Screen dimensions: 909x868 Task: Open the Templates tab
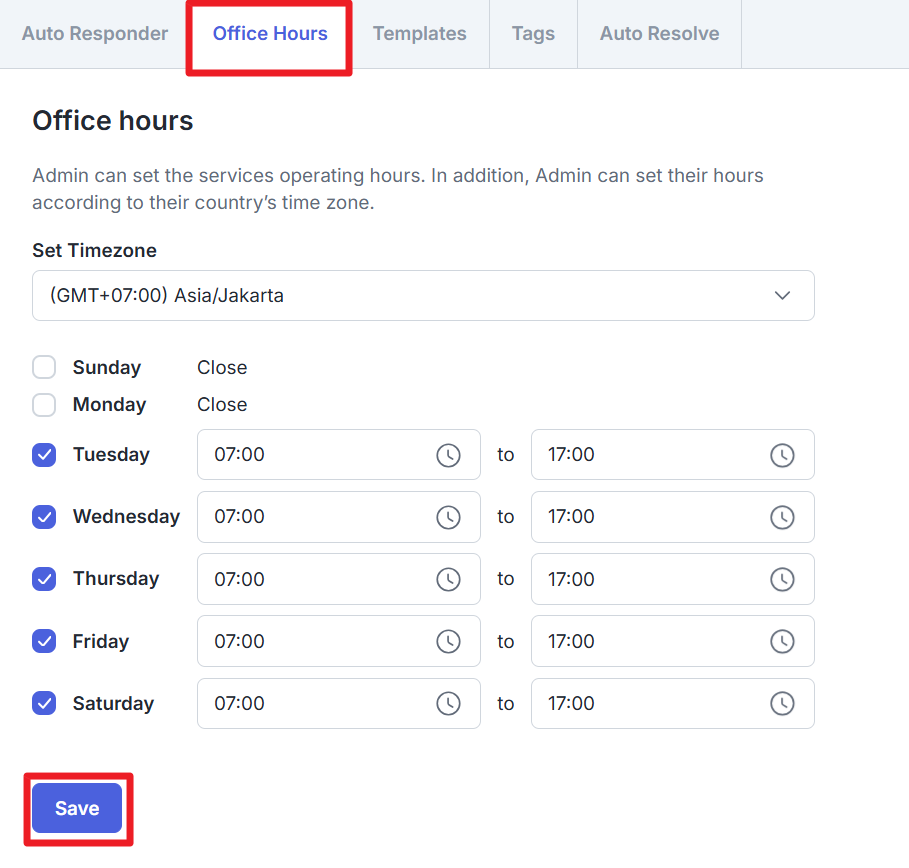point(419,34)
